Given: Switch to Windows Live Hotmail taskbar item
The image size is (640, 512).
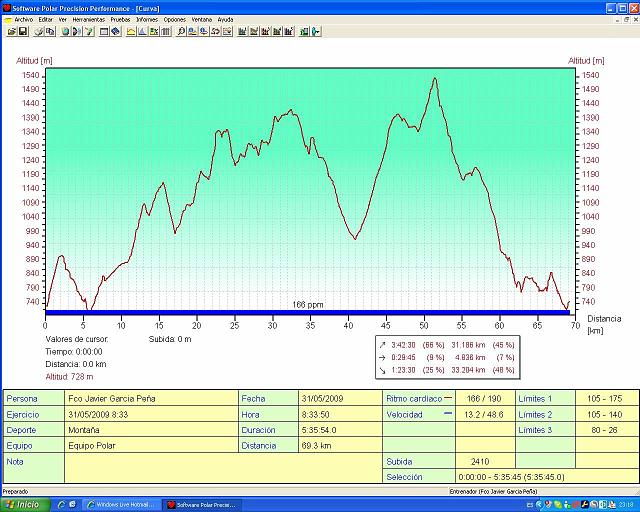Looking at the screenshot, I should click(121, 504).
